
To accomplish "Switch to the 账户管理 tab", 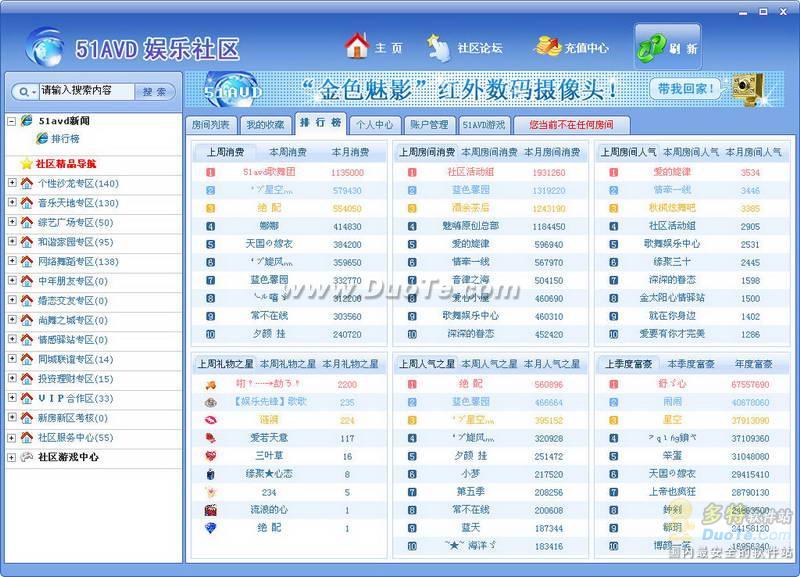I will [429, 124].
